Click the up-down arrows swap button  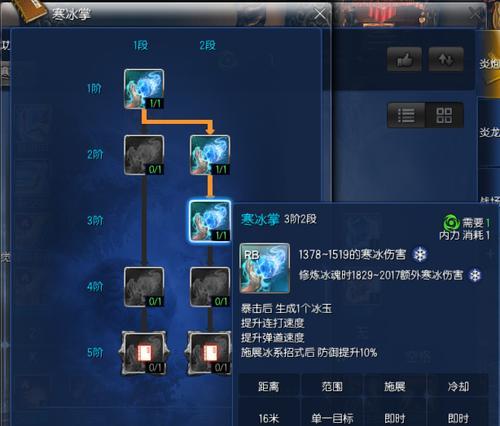pos(446,59)
